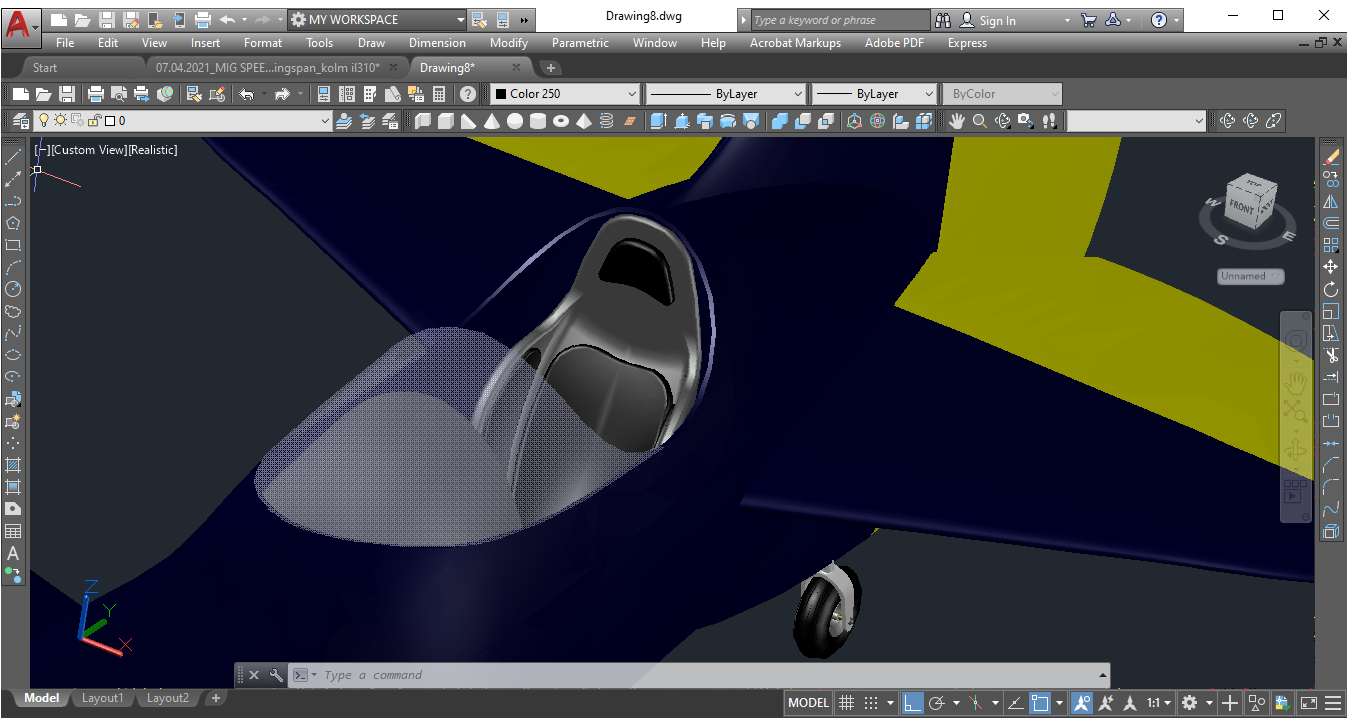Expand the layer list dropdown

click(324, 121)
